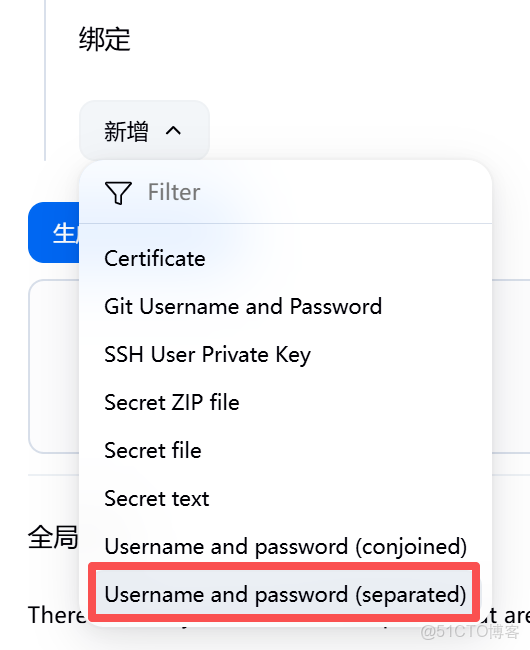Click the funnel filter icon
This screenshot has height=650, width=530.
118,193
